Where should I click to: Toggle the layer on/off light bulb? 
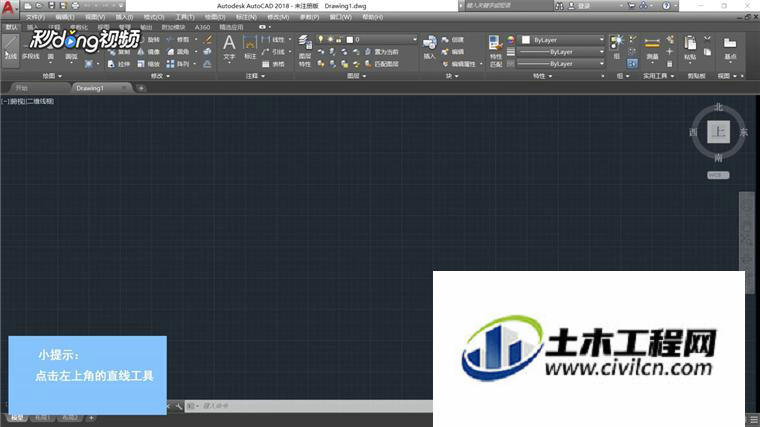(320, 39)
